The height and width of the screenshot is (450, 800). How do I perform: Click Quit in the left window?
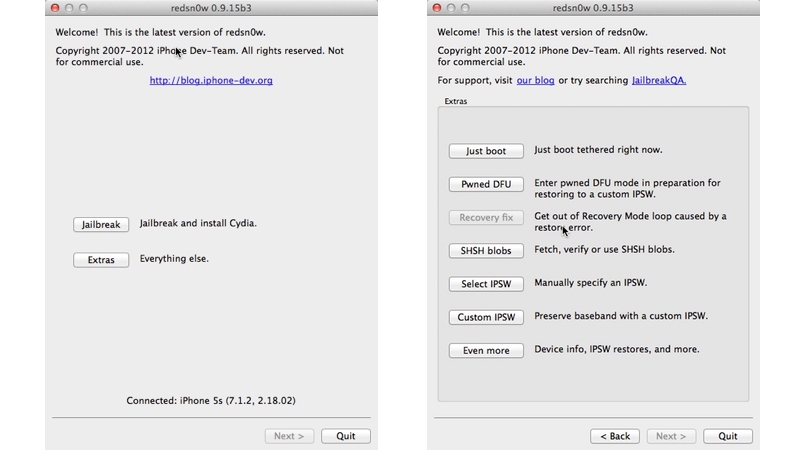pyautogui.click(x=345, y=436)
